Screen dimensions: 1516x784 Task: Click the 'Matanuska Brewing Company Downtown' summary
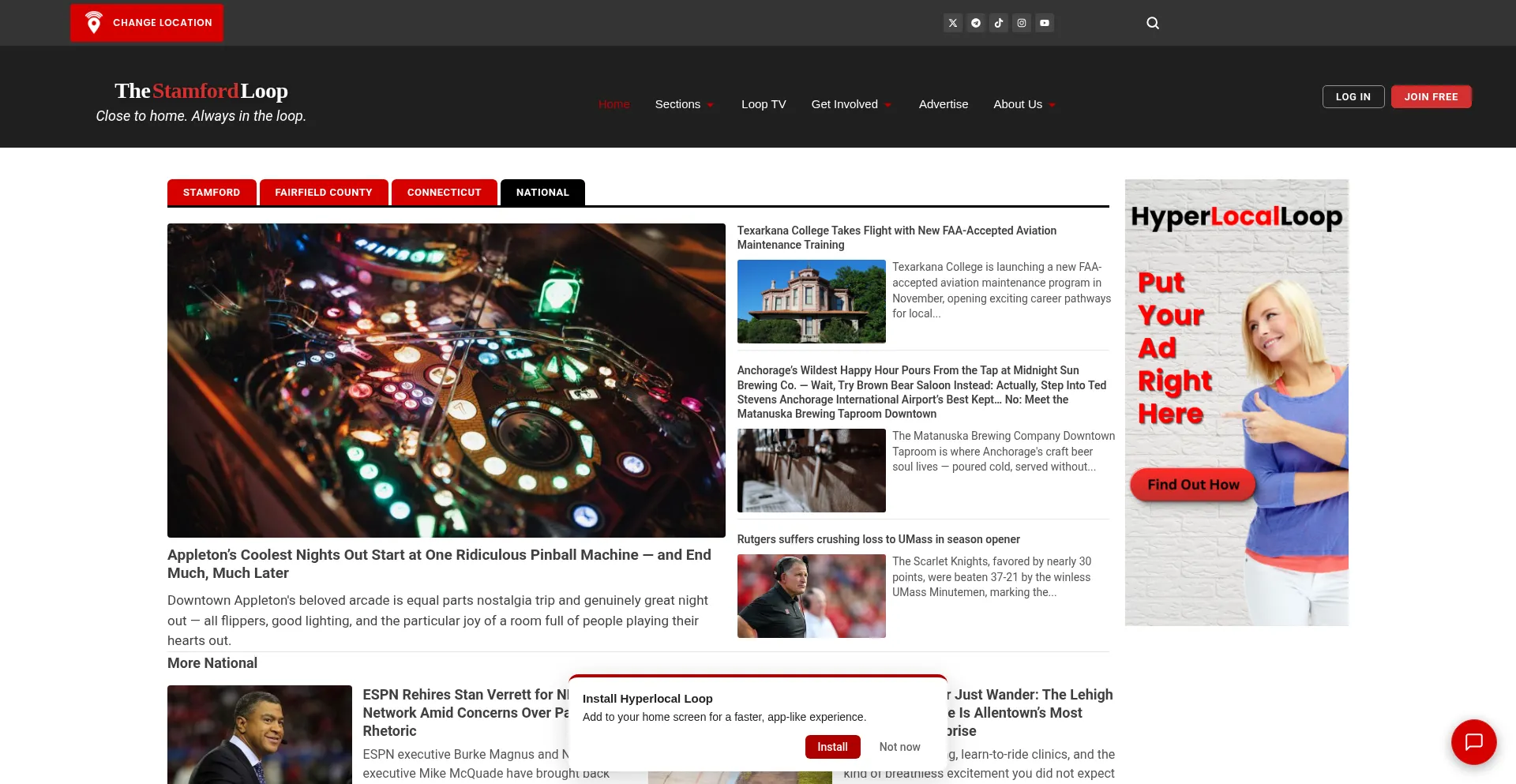[x=1004, y=451]
